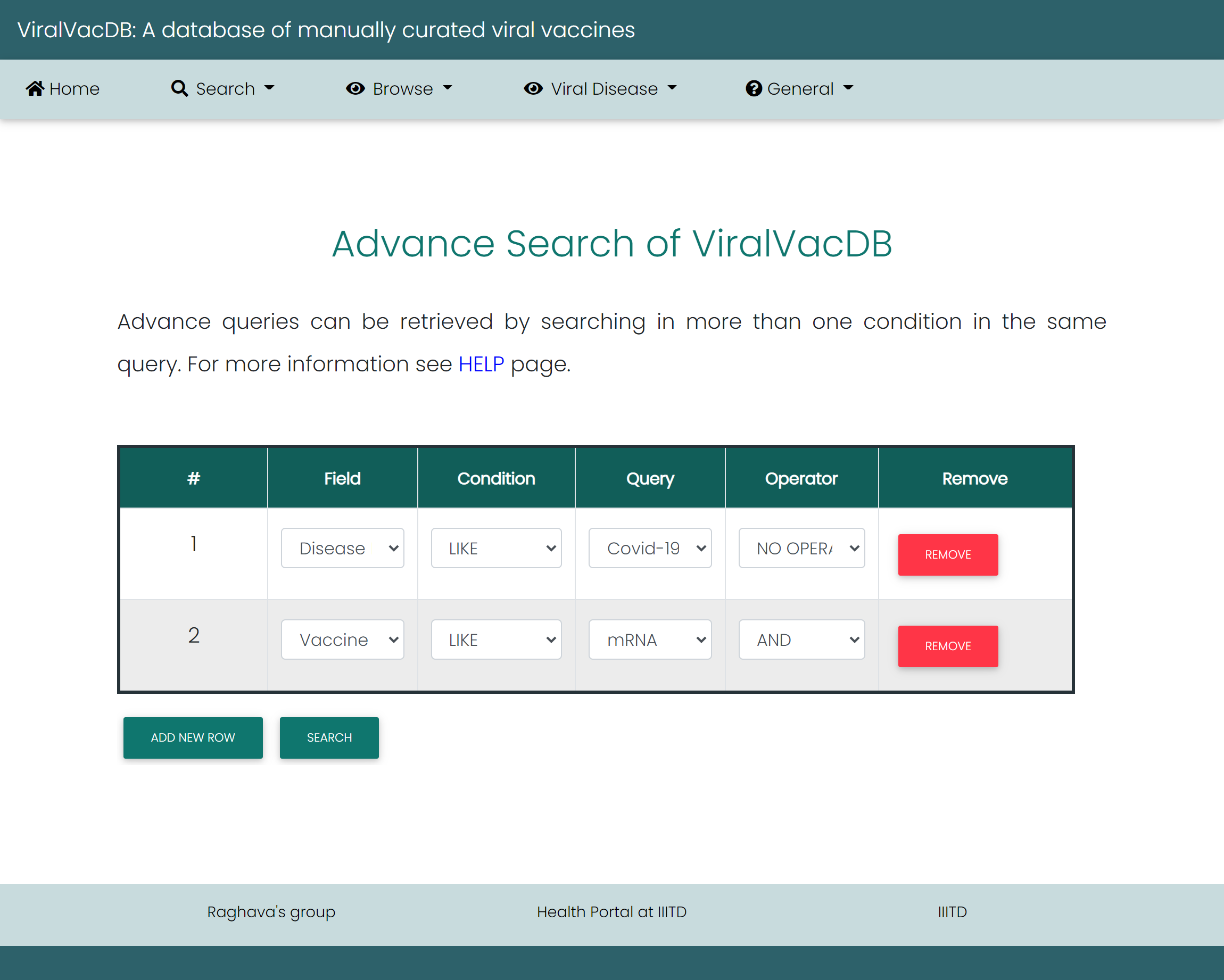Remove row 2 from the query
1224x980 pixels.
click(947, 646)
